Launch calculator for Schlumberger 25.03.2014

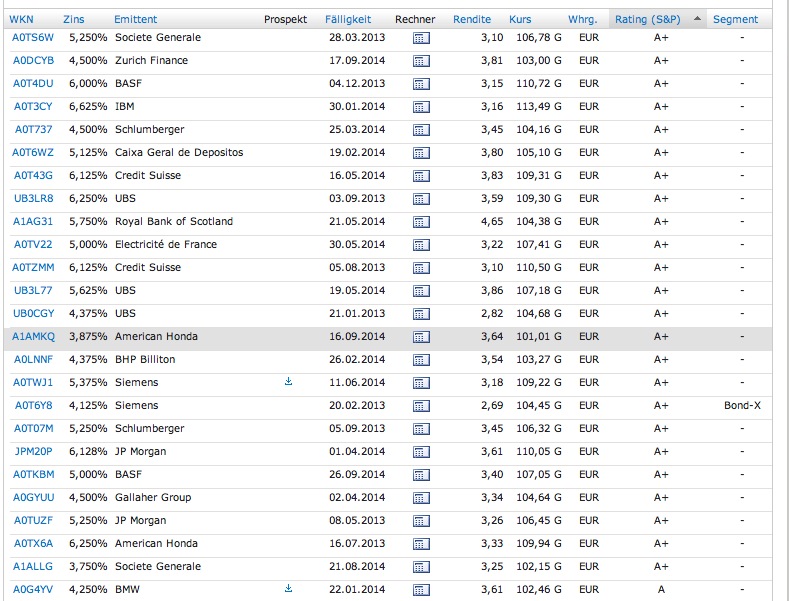(x=421, y=130)
